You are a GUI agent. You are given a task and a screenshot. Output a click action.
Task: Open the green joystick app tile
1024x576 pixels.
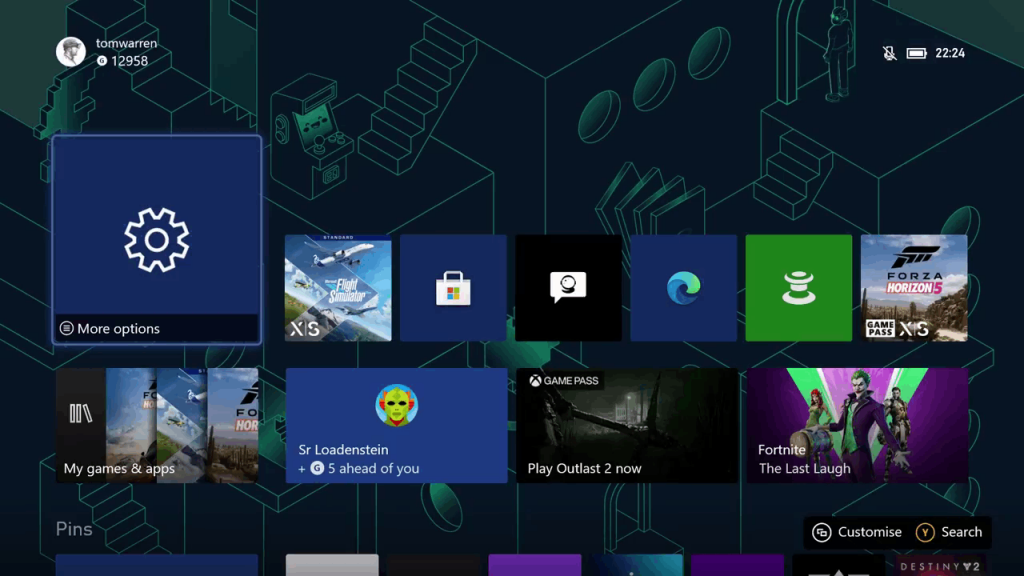pyautogui.click(x=799, y=288)
